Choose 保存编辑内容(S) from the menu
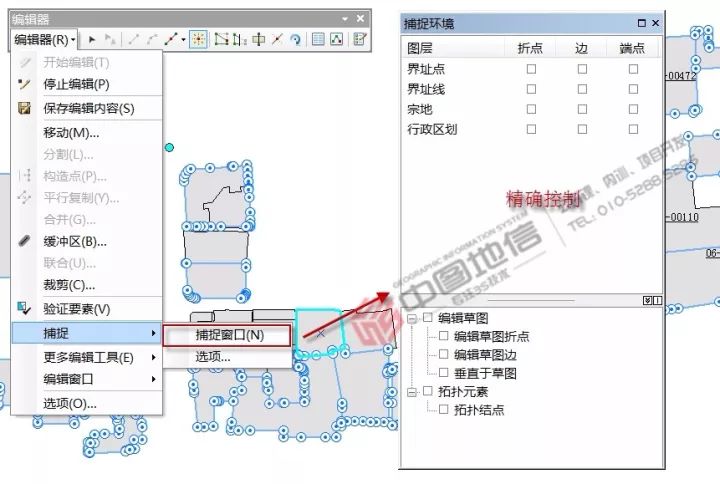 87,108
